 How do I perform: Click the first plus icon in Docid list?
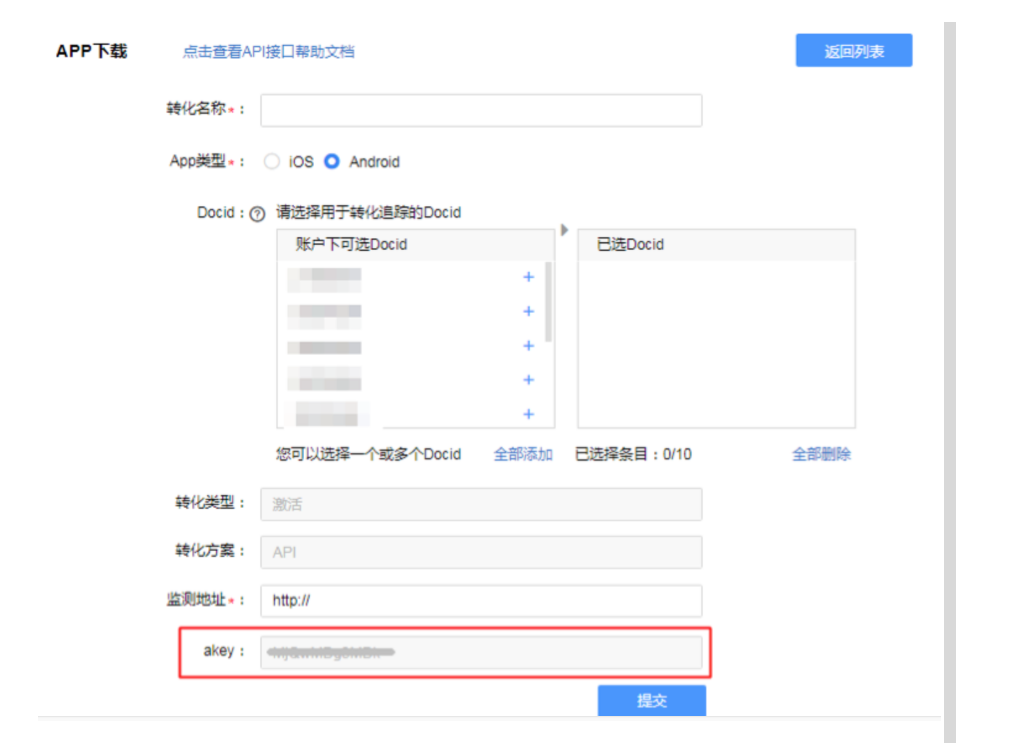(528, 277)
